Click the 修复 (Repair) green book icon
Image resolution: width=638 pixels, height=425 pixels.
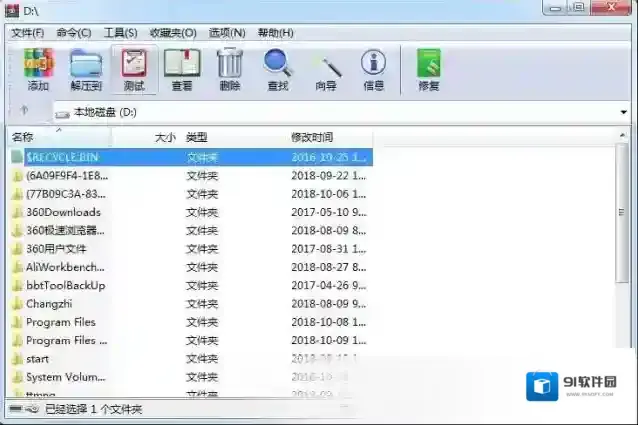coord(428,69)
